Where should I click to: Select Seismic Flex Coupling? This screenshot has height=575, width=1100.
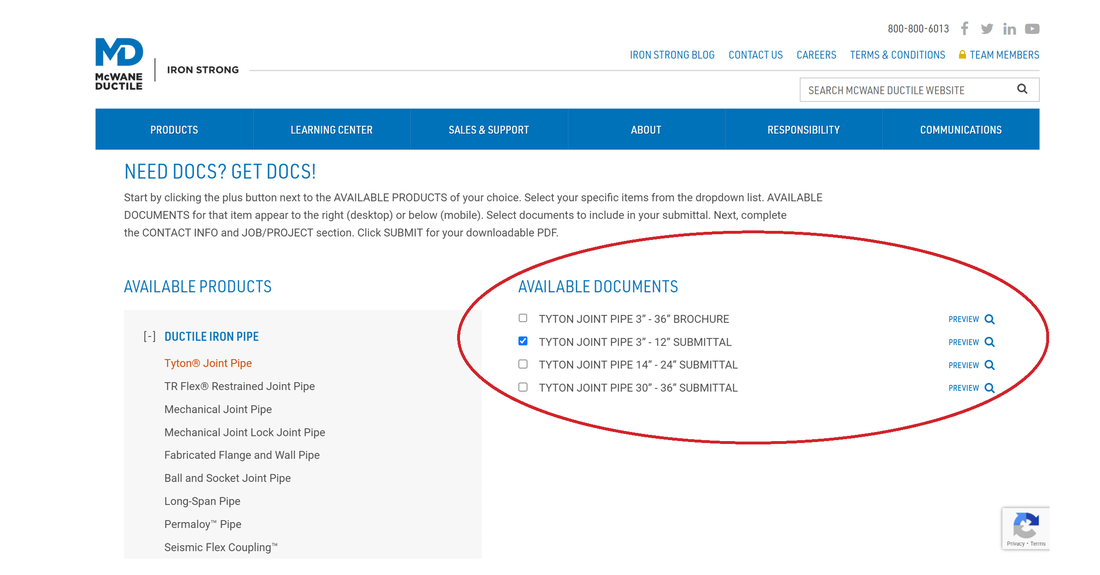coord(220,548)
